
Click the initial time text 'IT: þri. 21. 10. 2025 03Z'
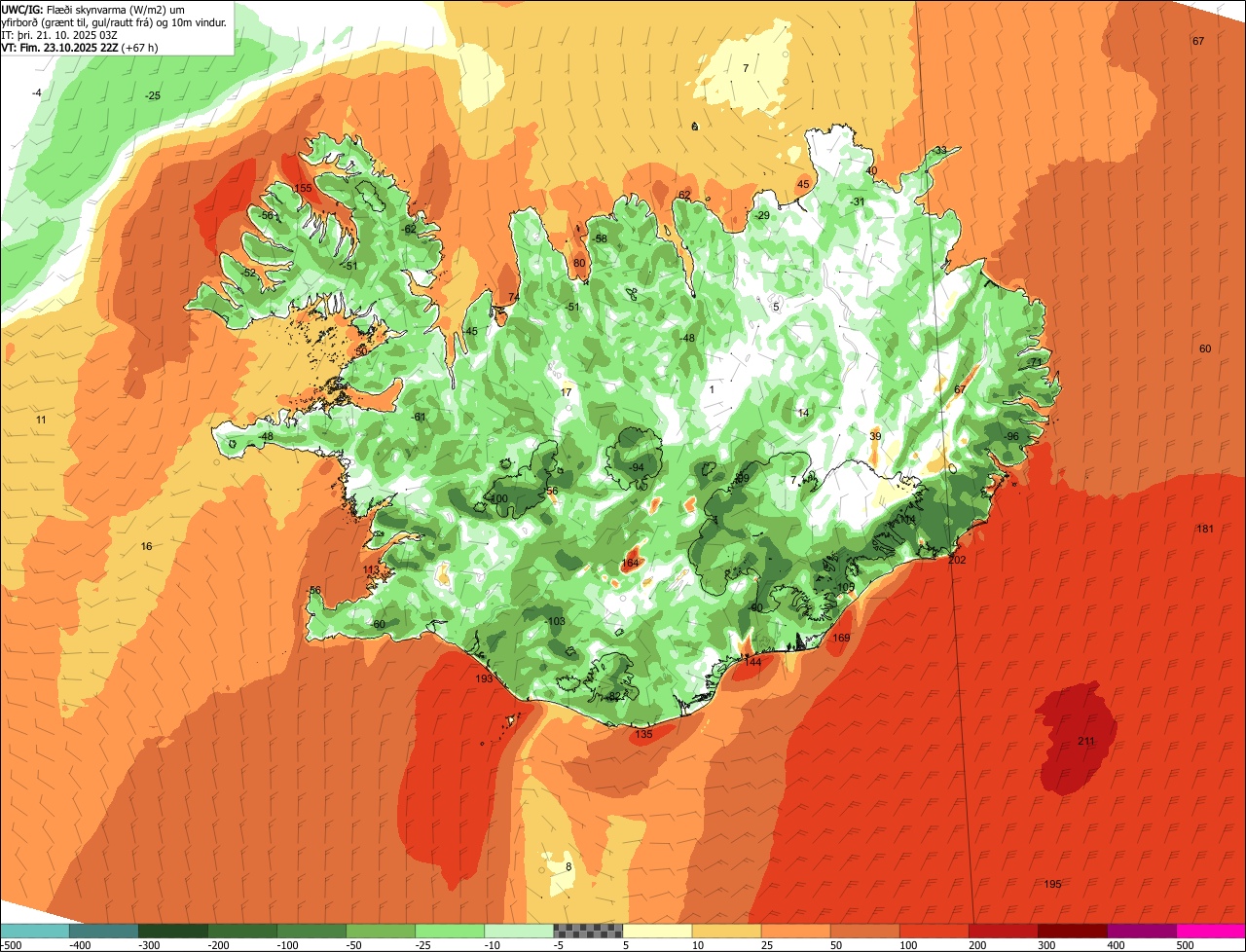(58, 34)
